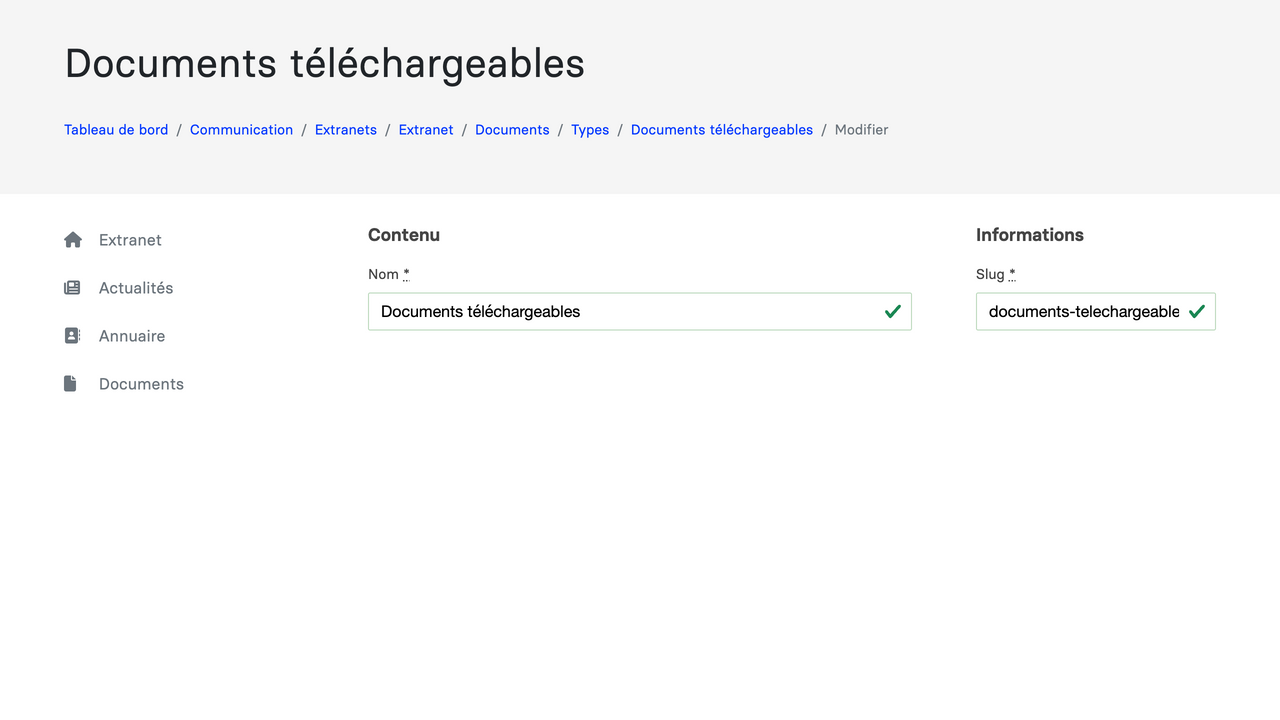The height and width of the screenshot is (720, 1280).
Task: Focus the Slug text field
Action: (x=1080, y=312)
